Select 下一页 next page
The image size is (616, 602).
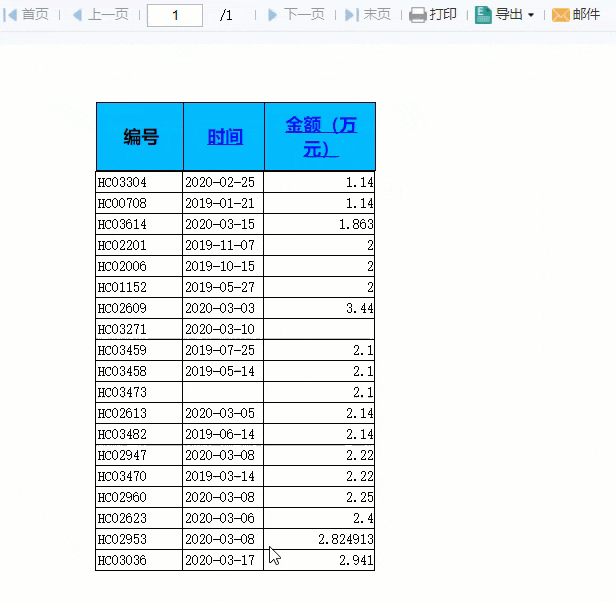304,15
